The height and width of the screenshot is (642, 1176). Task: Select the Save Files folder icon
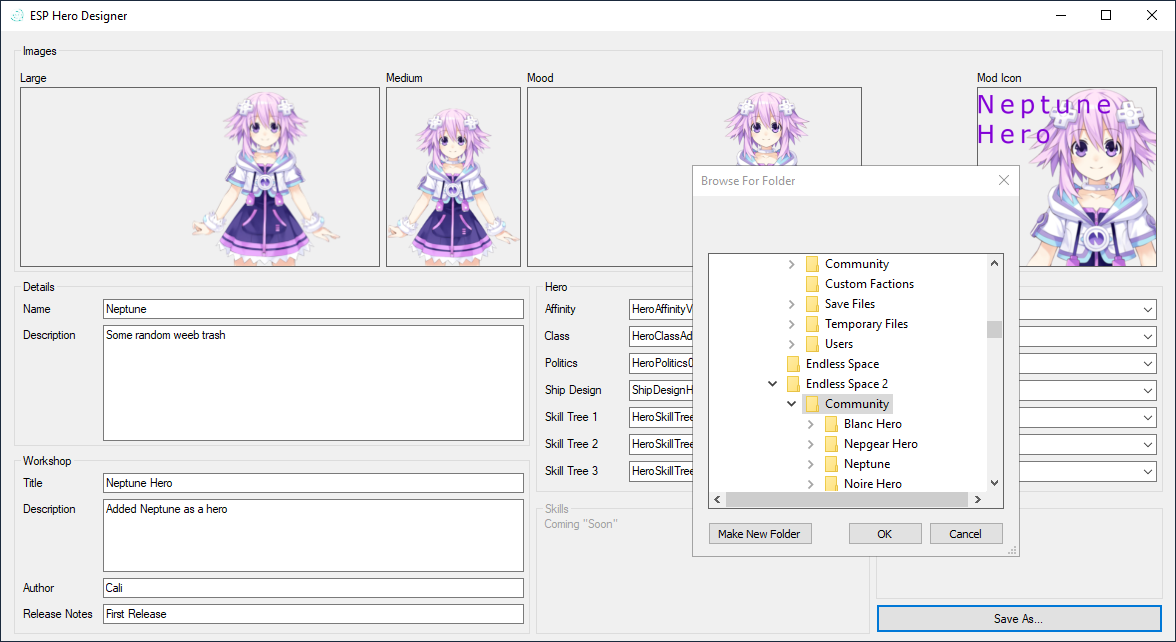(x=812, y=304)
